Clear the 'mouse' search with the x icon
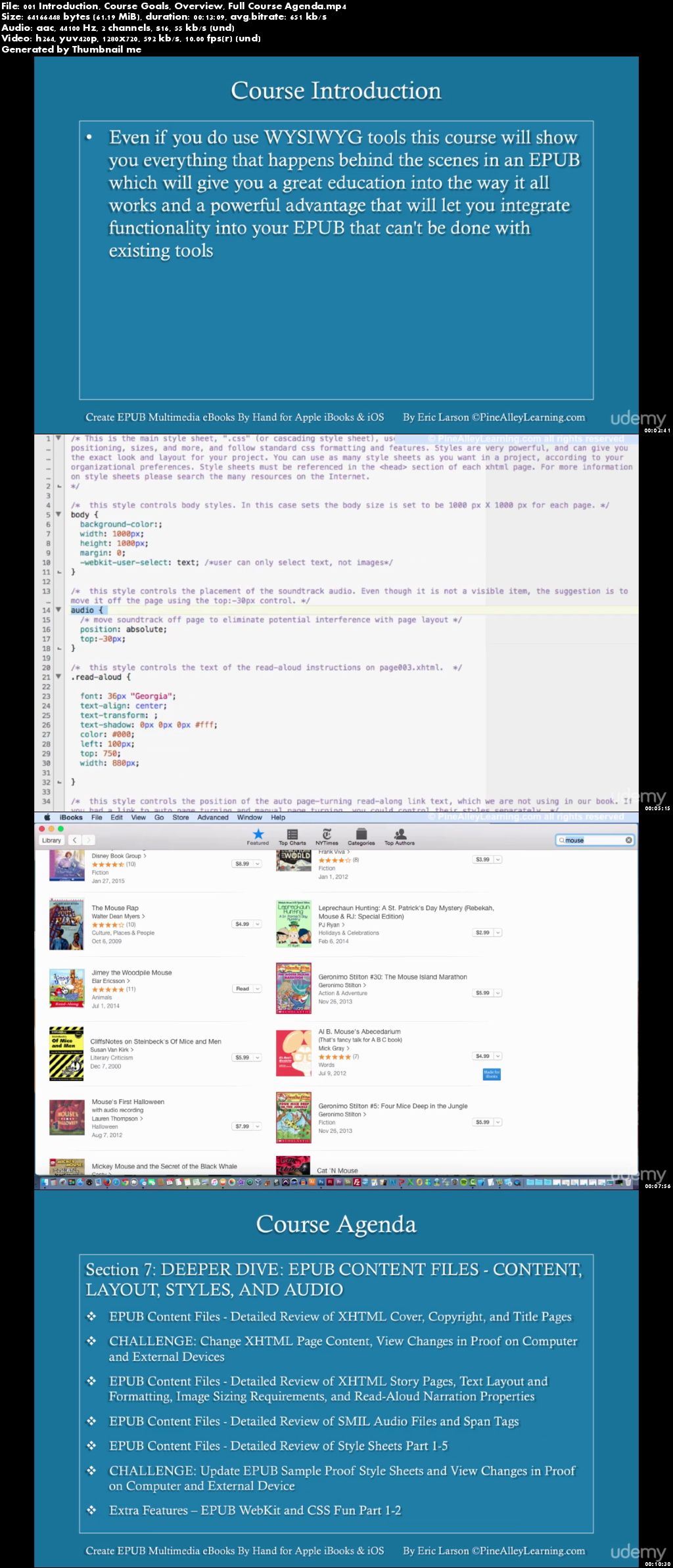The height and width of the screenshot is (1568, 673). coord(628,840)
